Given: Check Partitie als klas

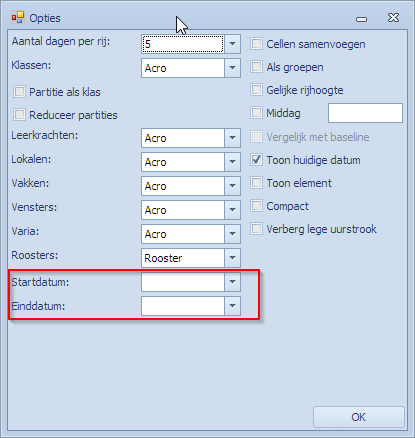Looking at the screenshot, I should (19, 92).
